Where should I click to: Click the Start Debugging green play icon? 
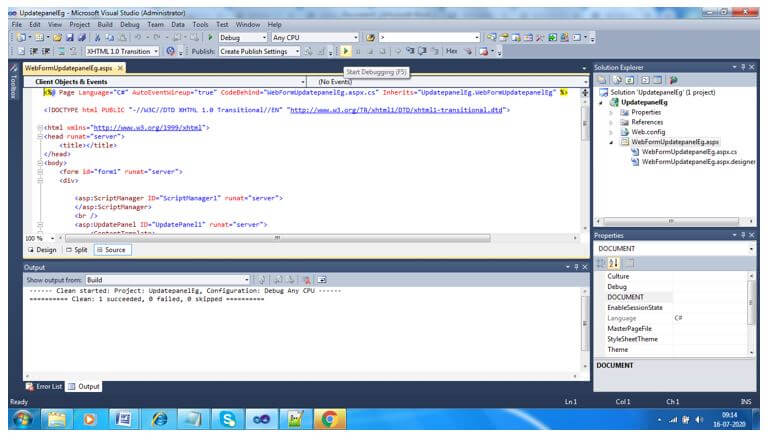[x=346, y=51]
